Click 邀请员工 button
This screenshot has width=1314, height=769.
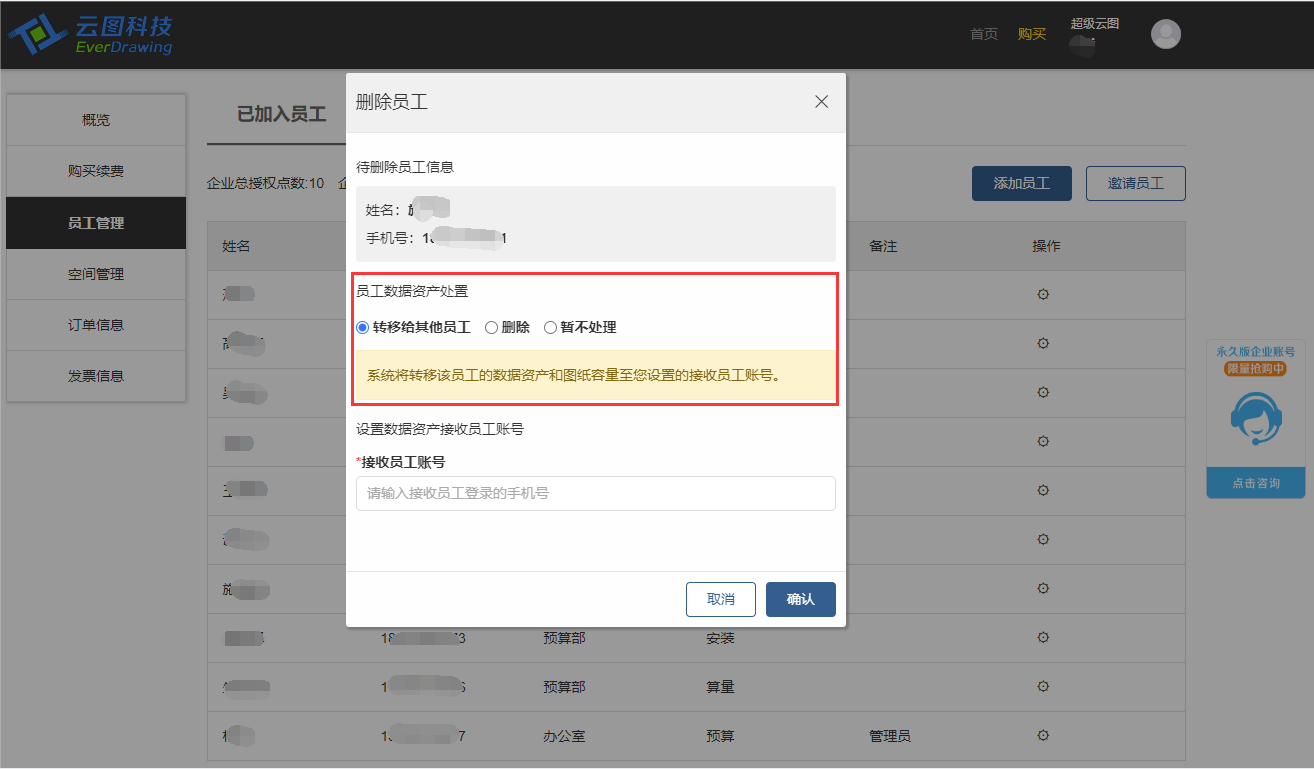click(1136, 184)
